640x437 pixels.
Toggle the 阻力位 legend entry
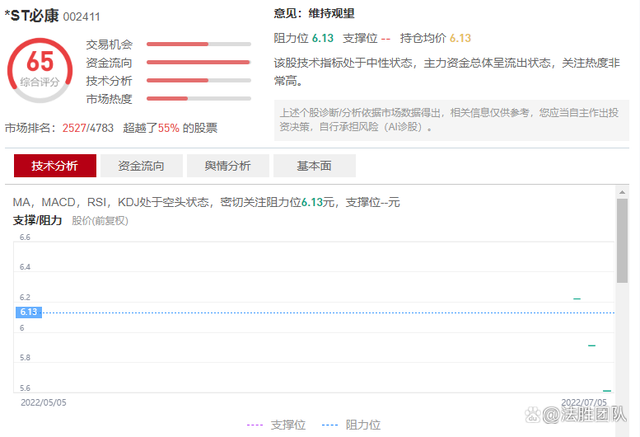coord(351,425)
